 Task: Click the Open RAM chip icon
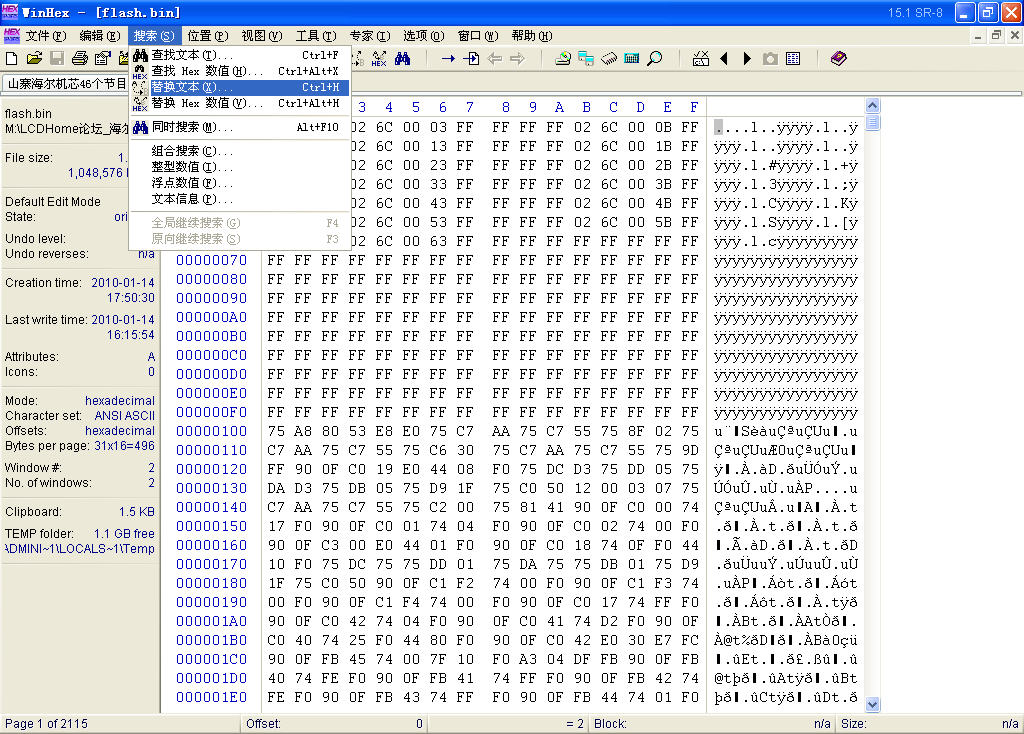coord(609,59)
